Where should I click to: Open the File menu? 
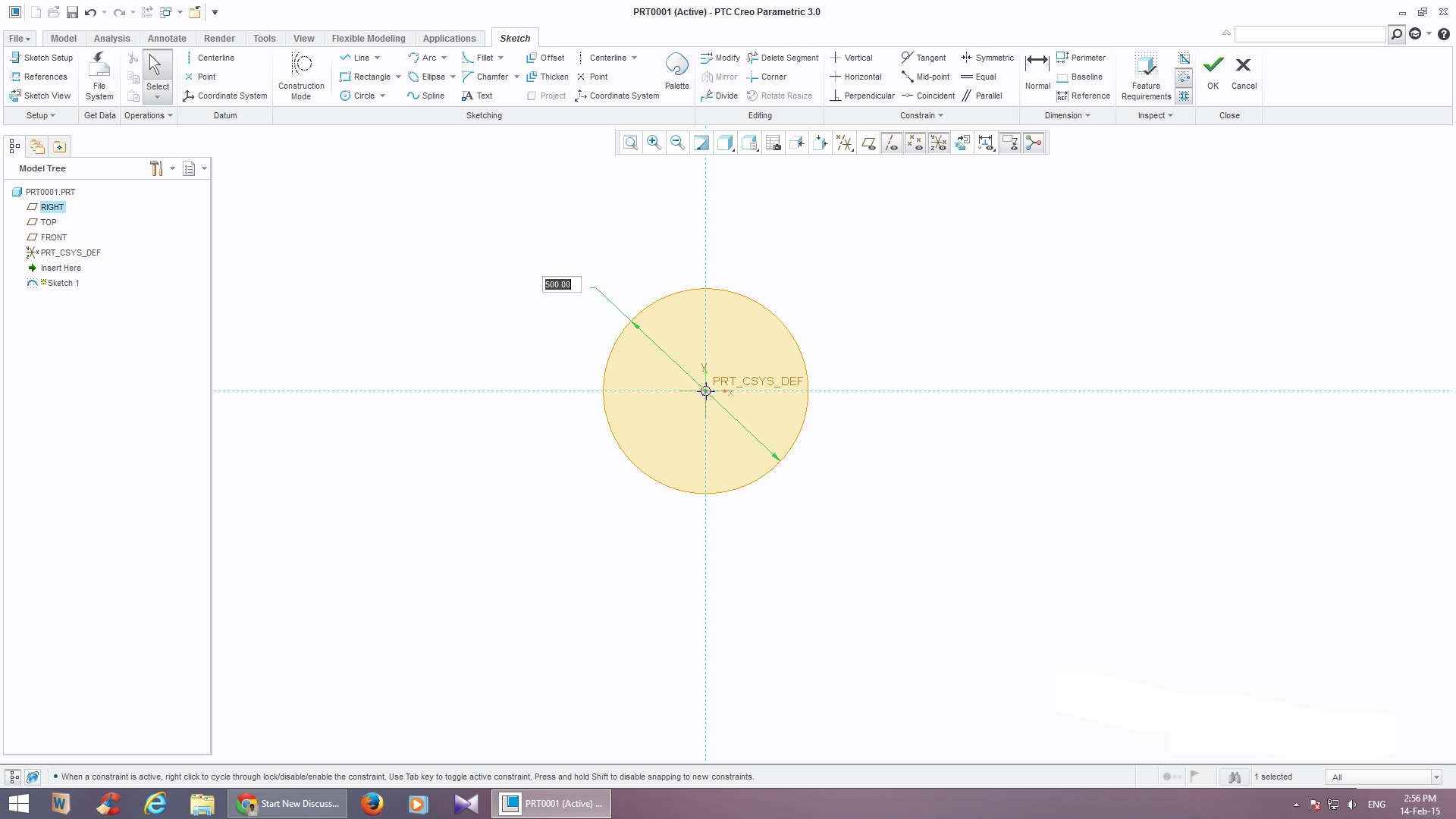pyautogui.click(x=19, y=38)
